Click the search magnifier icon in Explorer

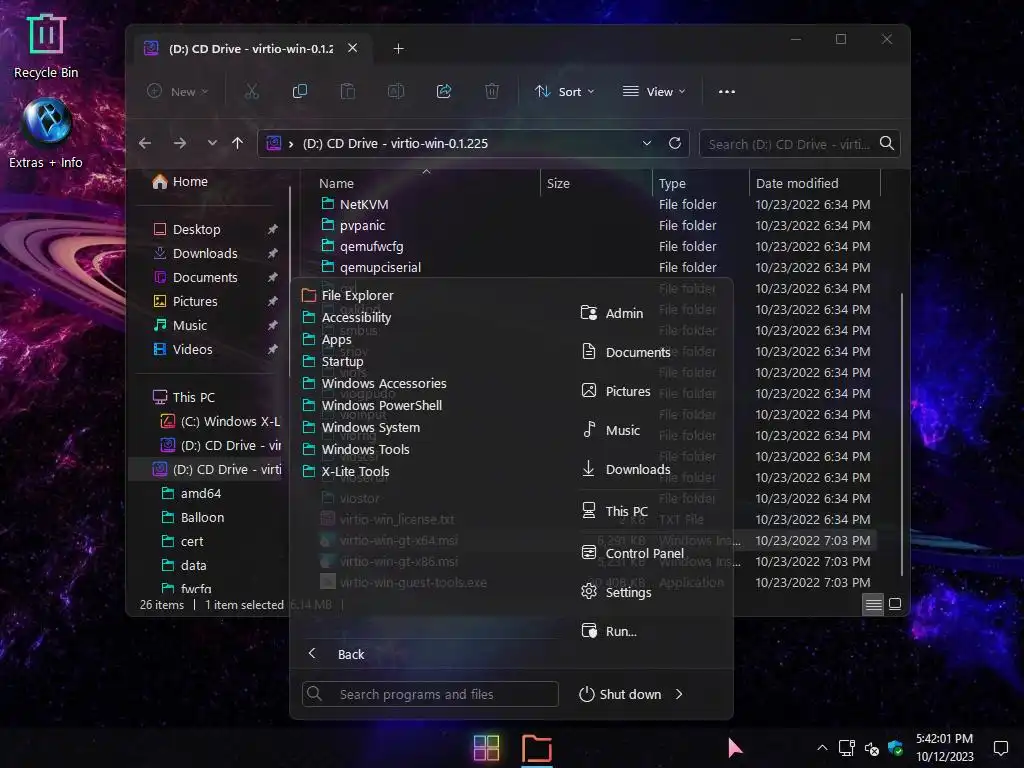(886, 143)
